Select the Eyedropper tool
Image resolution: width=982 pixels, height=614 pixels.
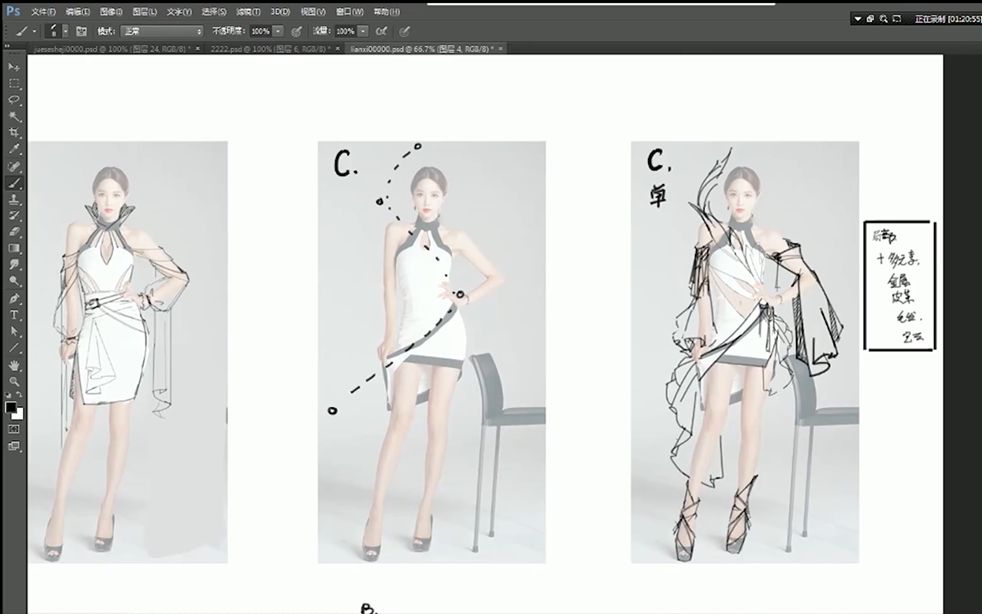tap(13, 148)
